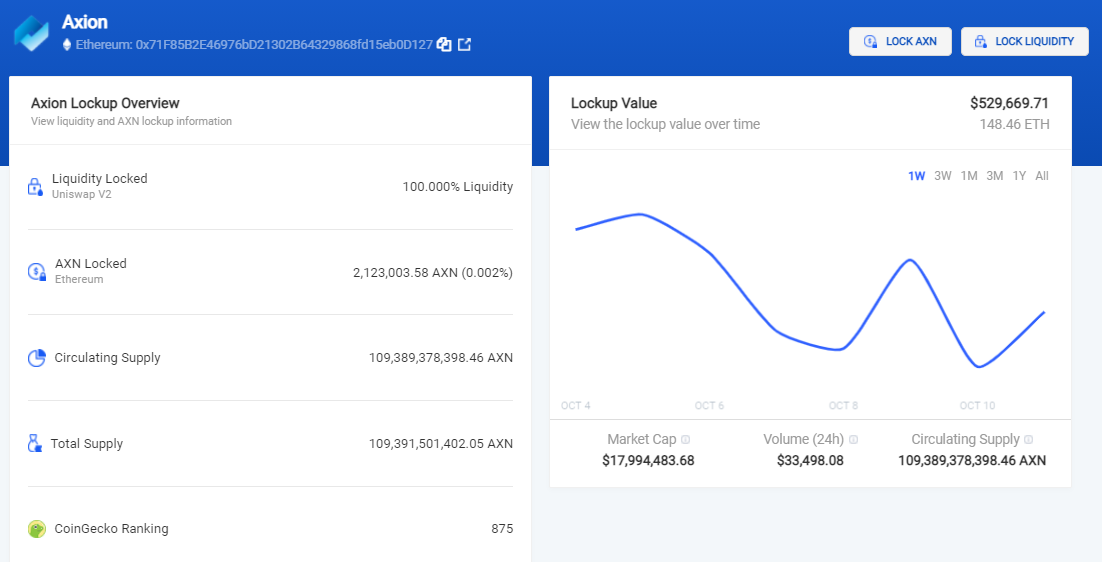Click the Axion Lockup Overview heading

(105, 103)
